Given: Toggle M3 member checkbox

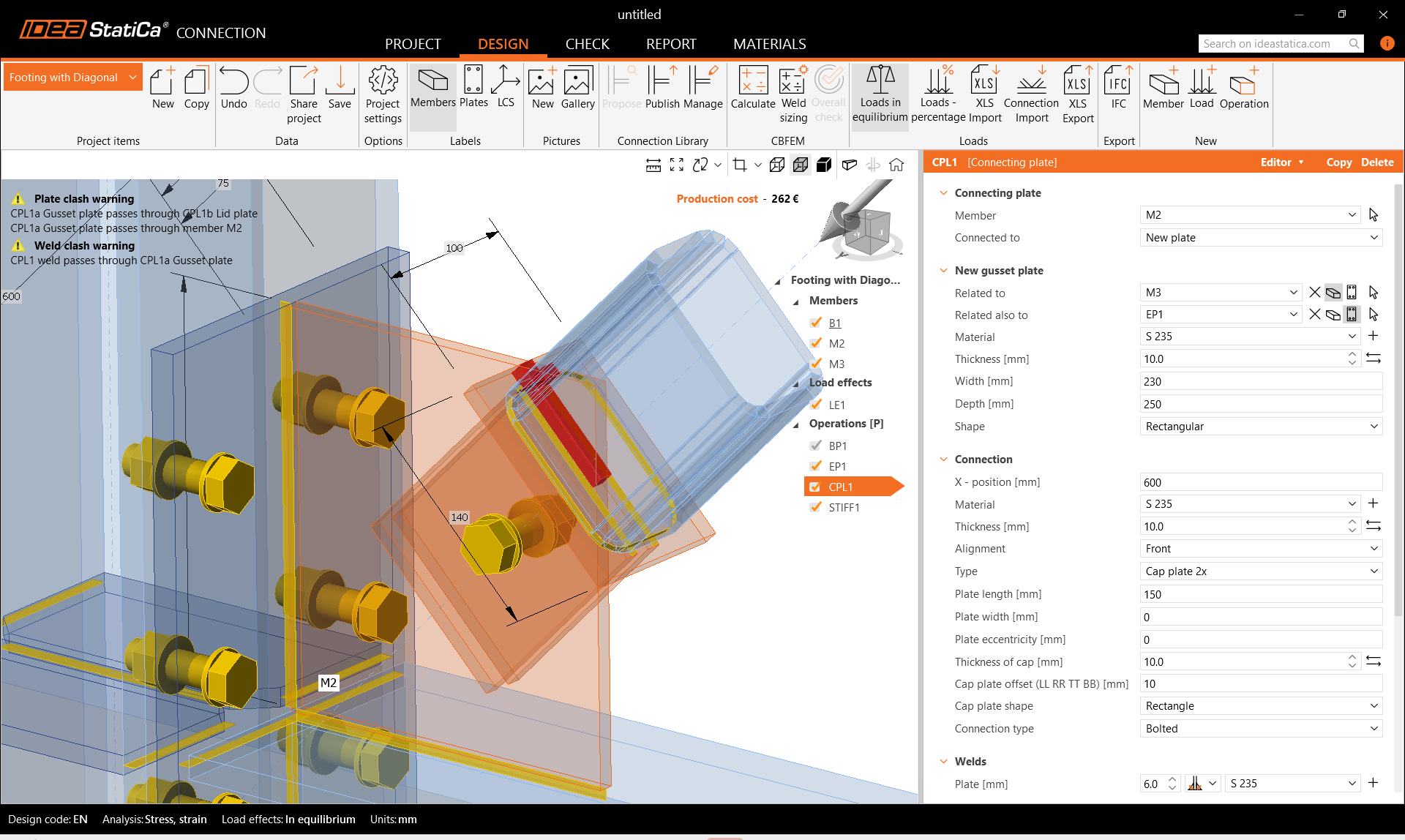Looking at the screenshot, I should pos(816,364).
